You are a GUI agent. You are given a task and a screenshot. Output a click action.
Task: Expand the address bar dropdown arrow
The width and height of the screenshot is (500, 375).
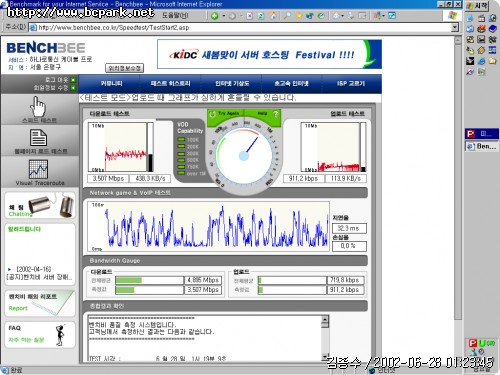[455, 27]
